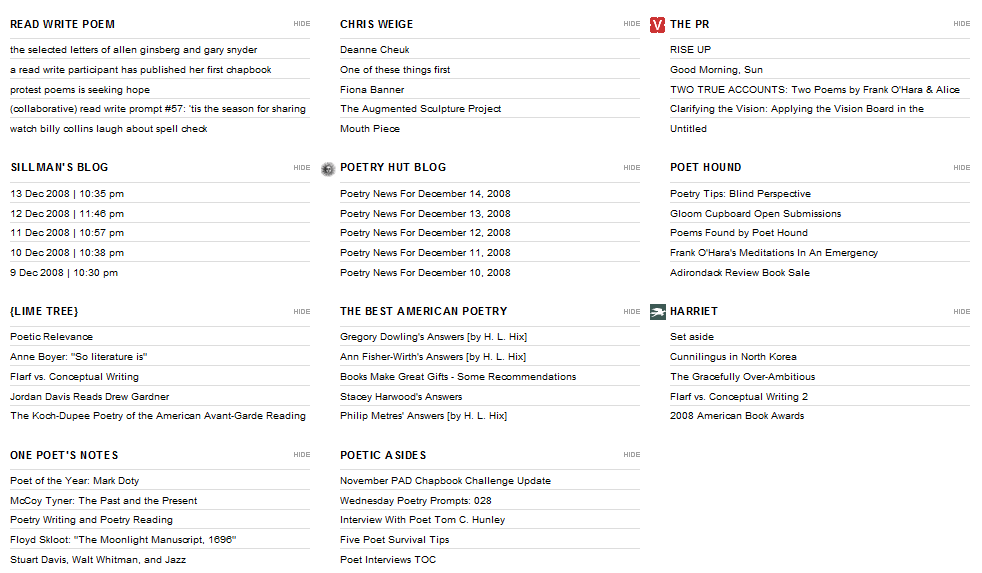The height and width of the screenshot is (573, 982).
Task: Open 'Poetry News For December 14, 2008'
Action: tap(425, 194)
